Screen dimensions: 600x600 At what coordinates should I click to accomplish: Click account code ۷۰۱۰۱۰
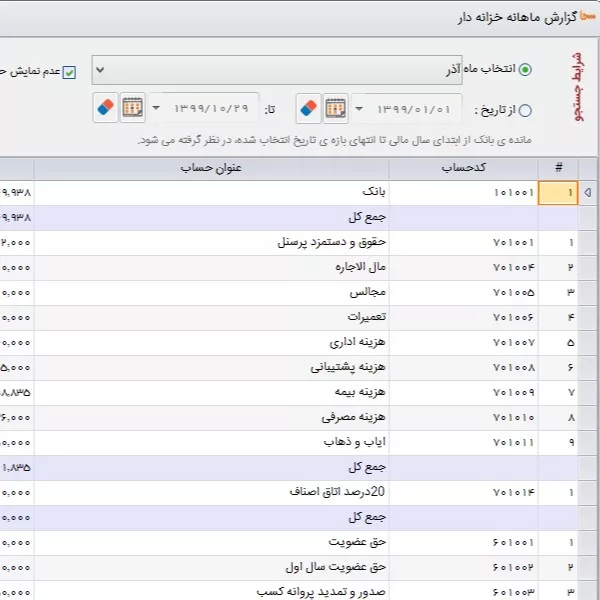514,417
